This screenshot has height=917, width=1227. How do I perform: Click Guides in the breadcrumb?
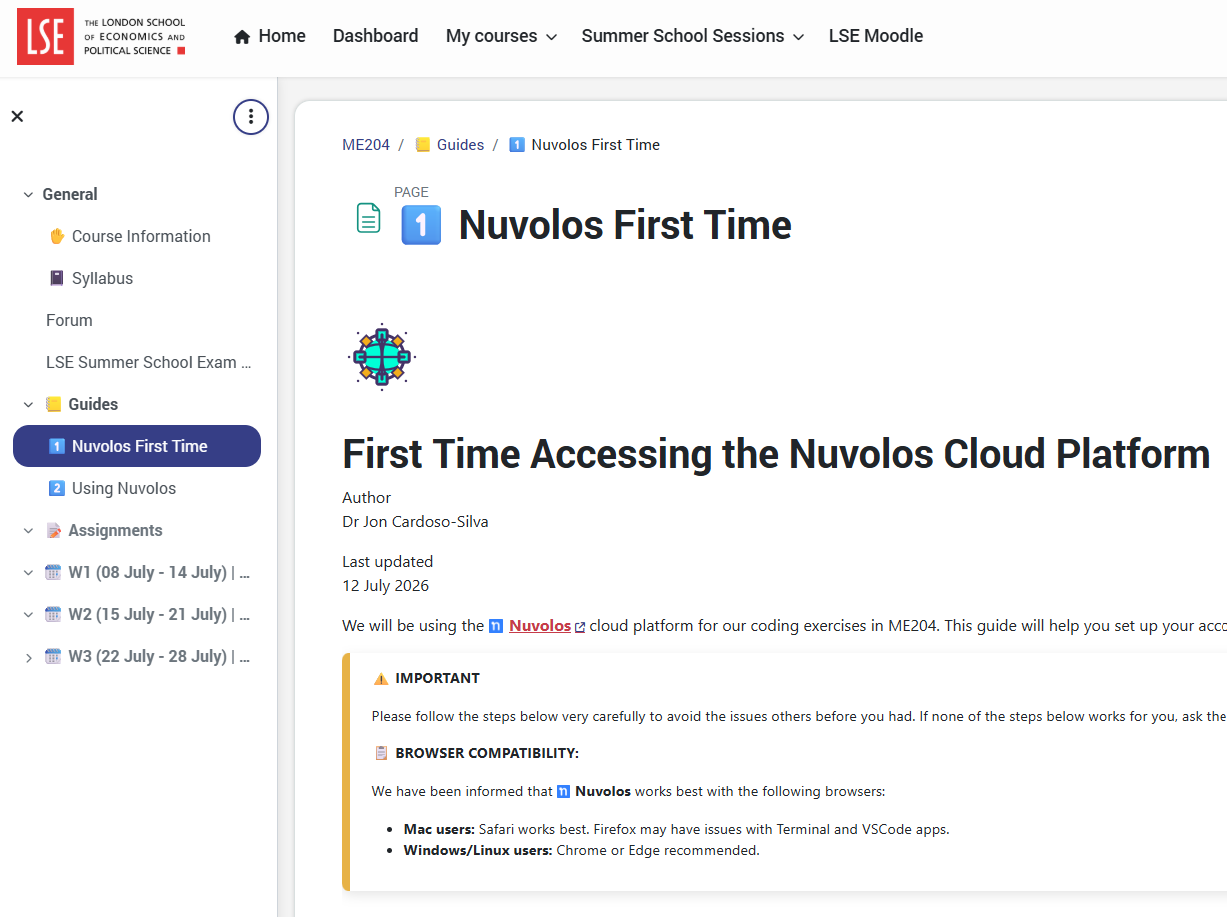coord(460,145)
